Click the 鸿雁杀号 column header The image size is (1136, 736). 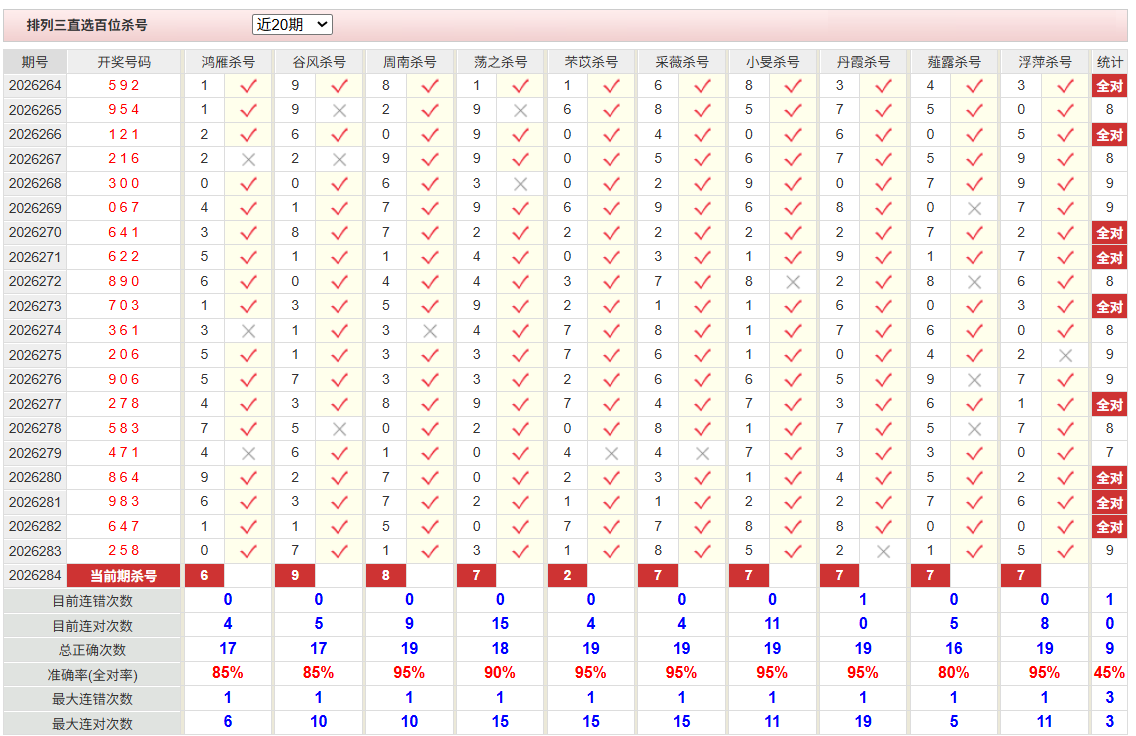[228, 62]
